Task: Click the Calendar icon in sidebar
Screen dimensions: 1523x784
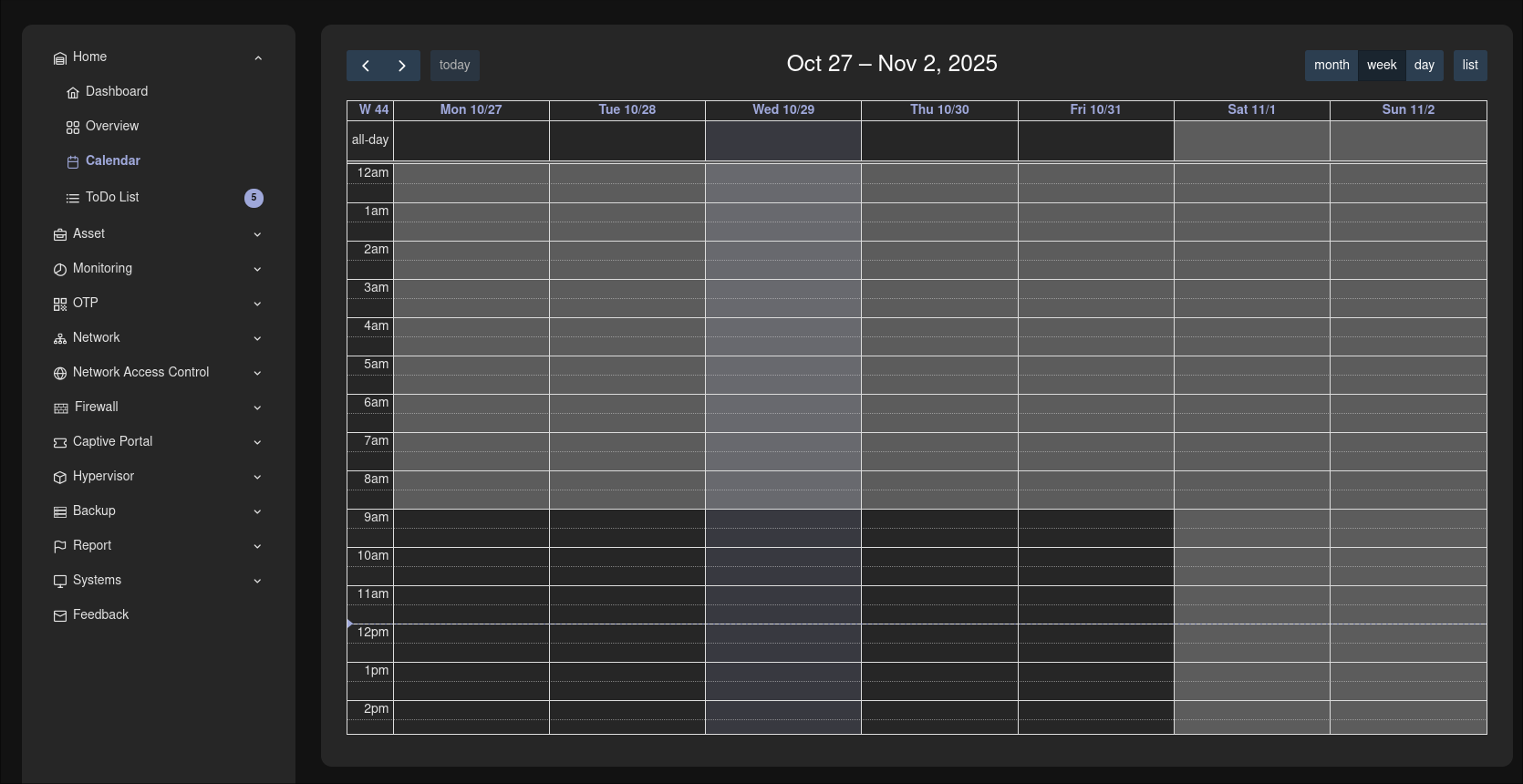Action: point(73,161)
